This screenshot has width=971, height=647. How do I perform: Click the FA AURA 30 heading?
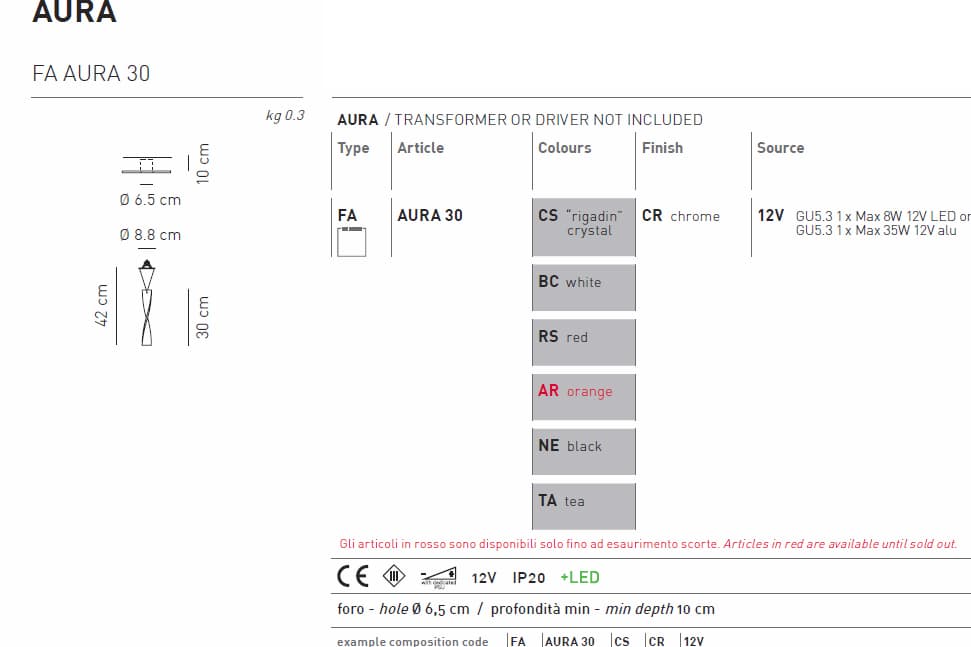pos(91,73)
